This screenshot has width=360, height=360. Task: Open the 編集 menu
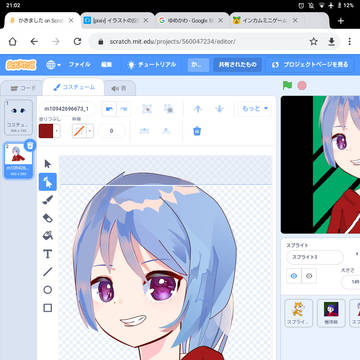(x=106, y=65)
